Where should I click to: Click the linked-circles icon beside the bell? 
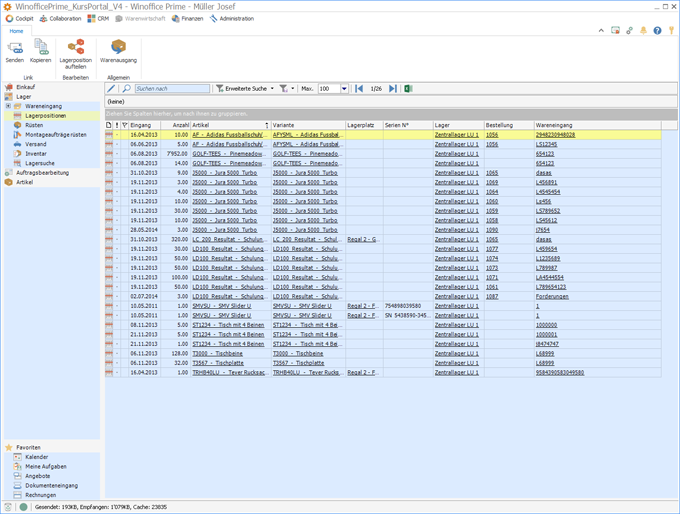point(629,30)
